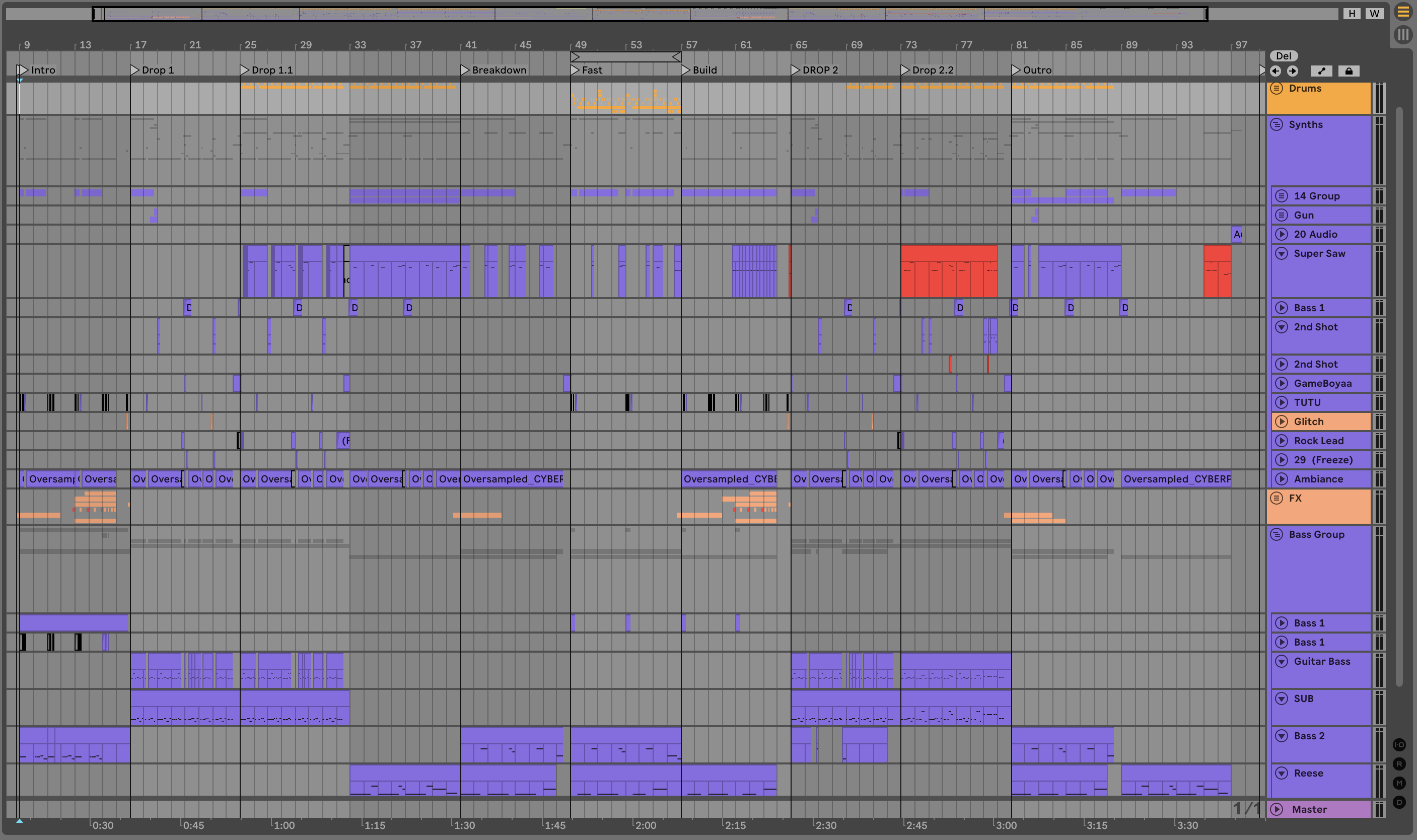Toggle the I-O section visibility
The image size is (1417, 840).
(1399, 745)
